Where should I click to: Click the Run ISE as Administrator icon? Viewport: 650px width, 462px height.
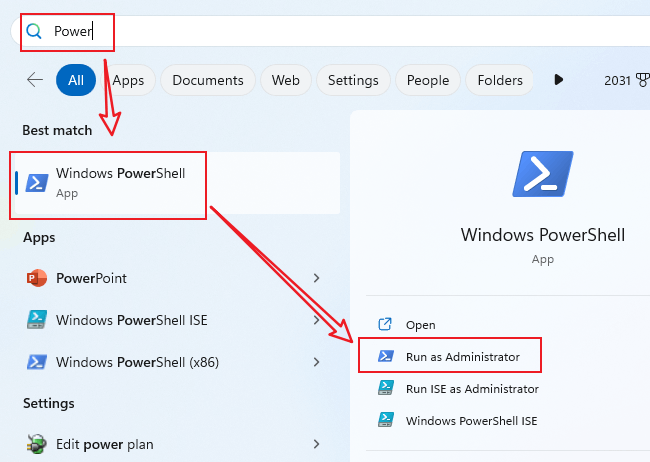(x=386, y=388)
